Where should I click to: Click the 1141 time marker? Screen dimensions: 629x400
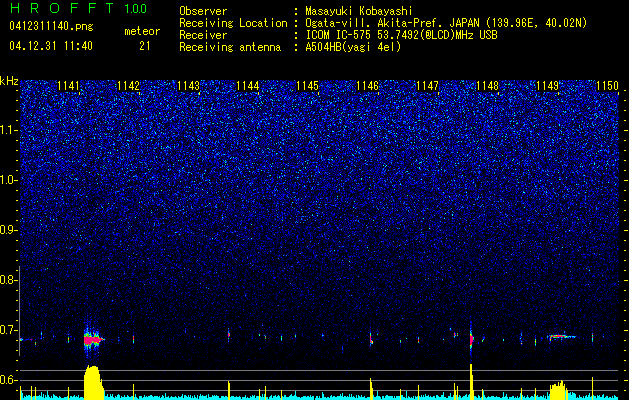(x=69, y=86)
